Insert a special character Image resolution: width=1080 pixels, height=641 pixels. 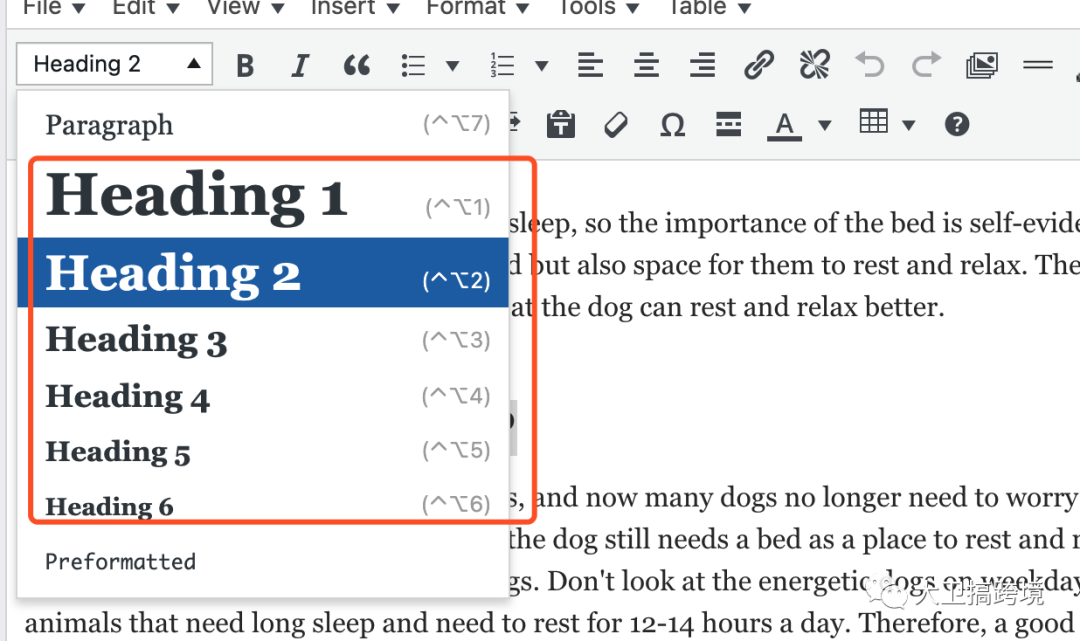pyautogui.click(x=672, y=123)
